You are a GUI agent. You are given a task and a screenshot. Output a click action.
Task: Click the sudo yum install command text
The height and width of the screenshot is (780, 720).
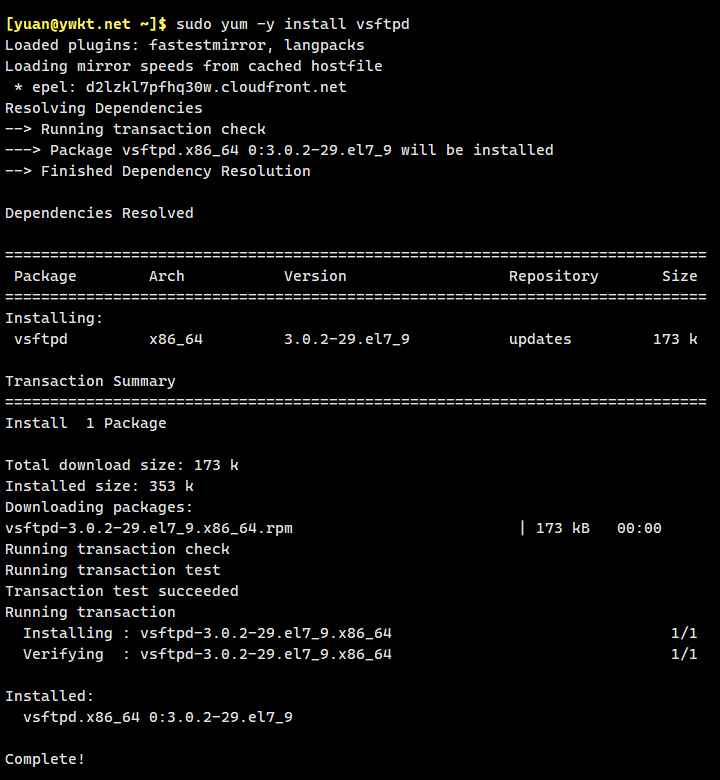click(x=293, y=24)
